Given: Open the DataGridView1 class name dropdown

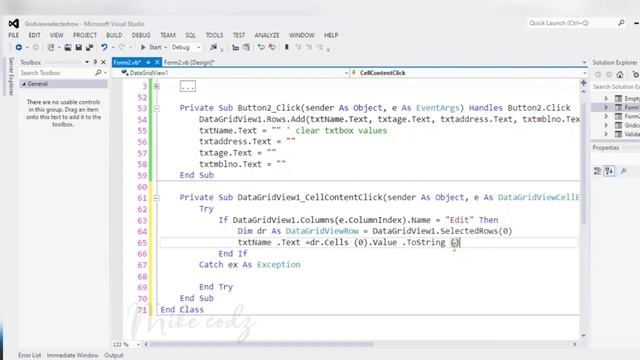Looking at the screenshot, I should point(347,73).
